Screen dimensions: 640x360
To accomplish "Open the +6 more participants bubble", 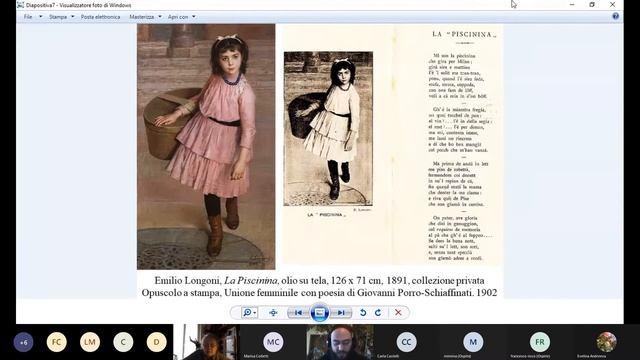I will (23, 342).
